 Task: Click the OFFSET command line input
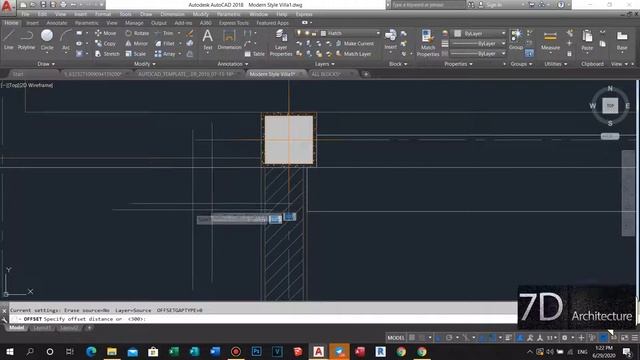tap(263, 319)
